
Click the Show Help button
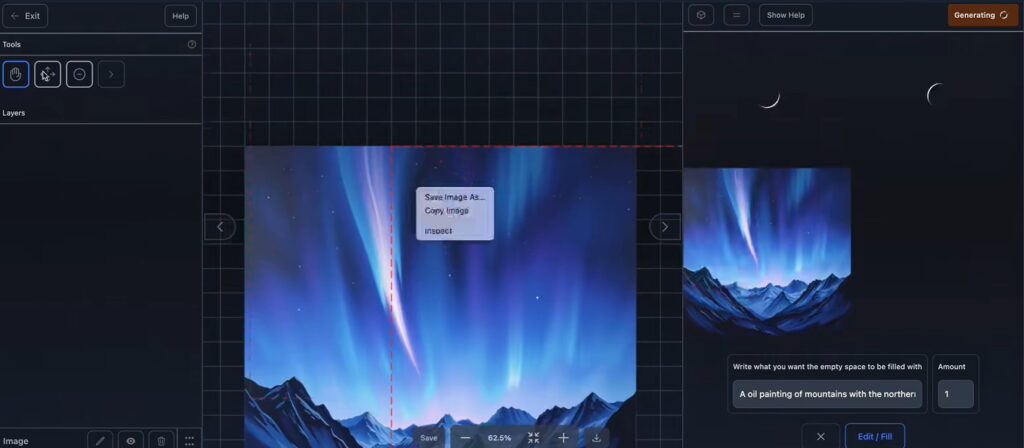tap(785, 15)
